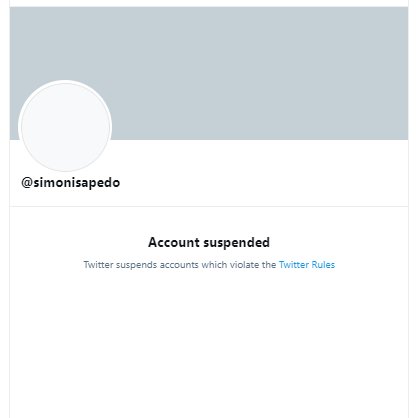This screenshot has height=418, width=418.
Task: Click the blank profile avatar circle
Action: click(x=65, y=127)
